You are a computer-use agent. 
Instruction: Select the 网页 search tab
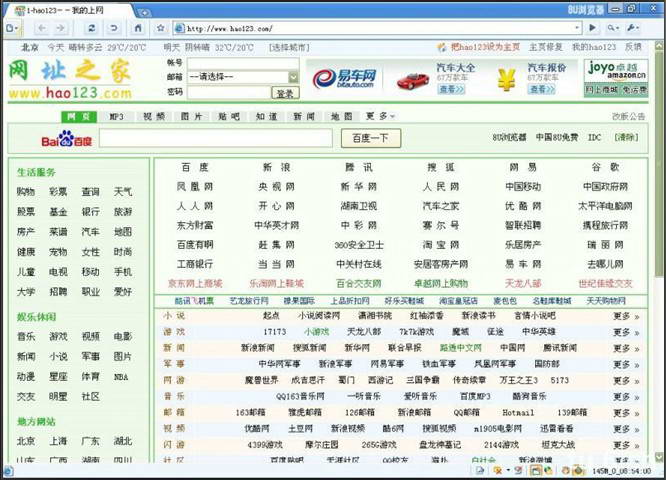pos(79,116)
